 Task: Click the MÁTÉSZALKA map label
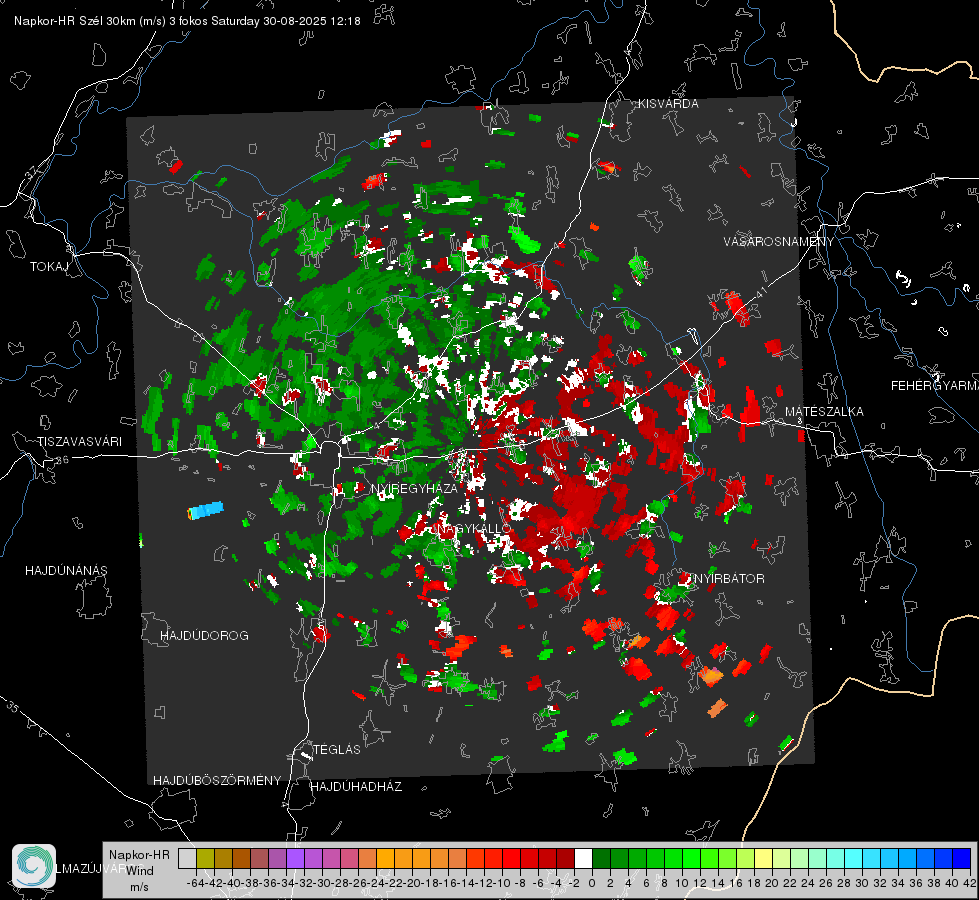point(824,412)
